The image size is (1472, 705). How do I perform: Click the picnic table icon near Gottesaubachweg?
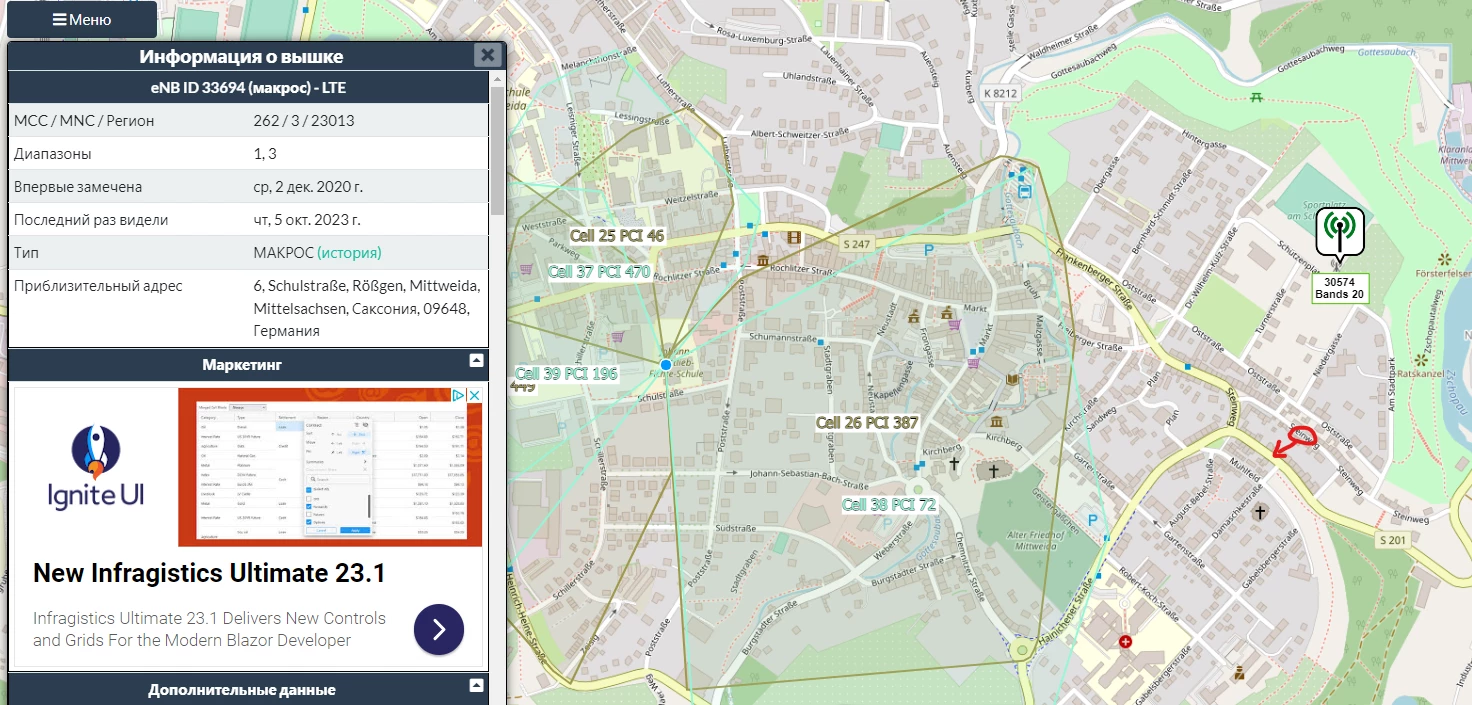point(1257,97)
